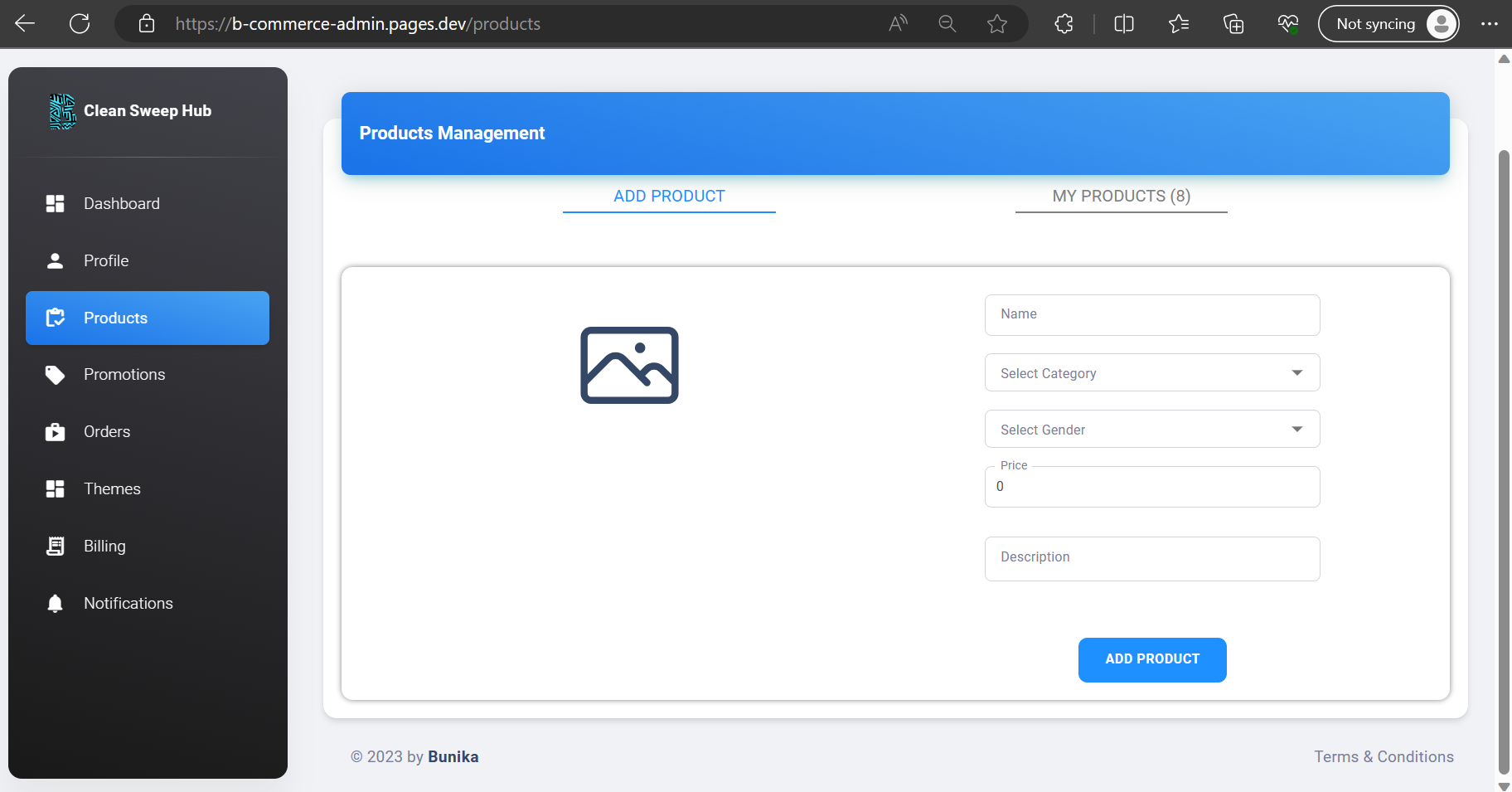Viewport: 1512px width, 792px height.
Task: Click the Billing receipt icon
Action: [55, 547]
